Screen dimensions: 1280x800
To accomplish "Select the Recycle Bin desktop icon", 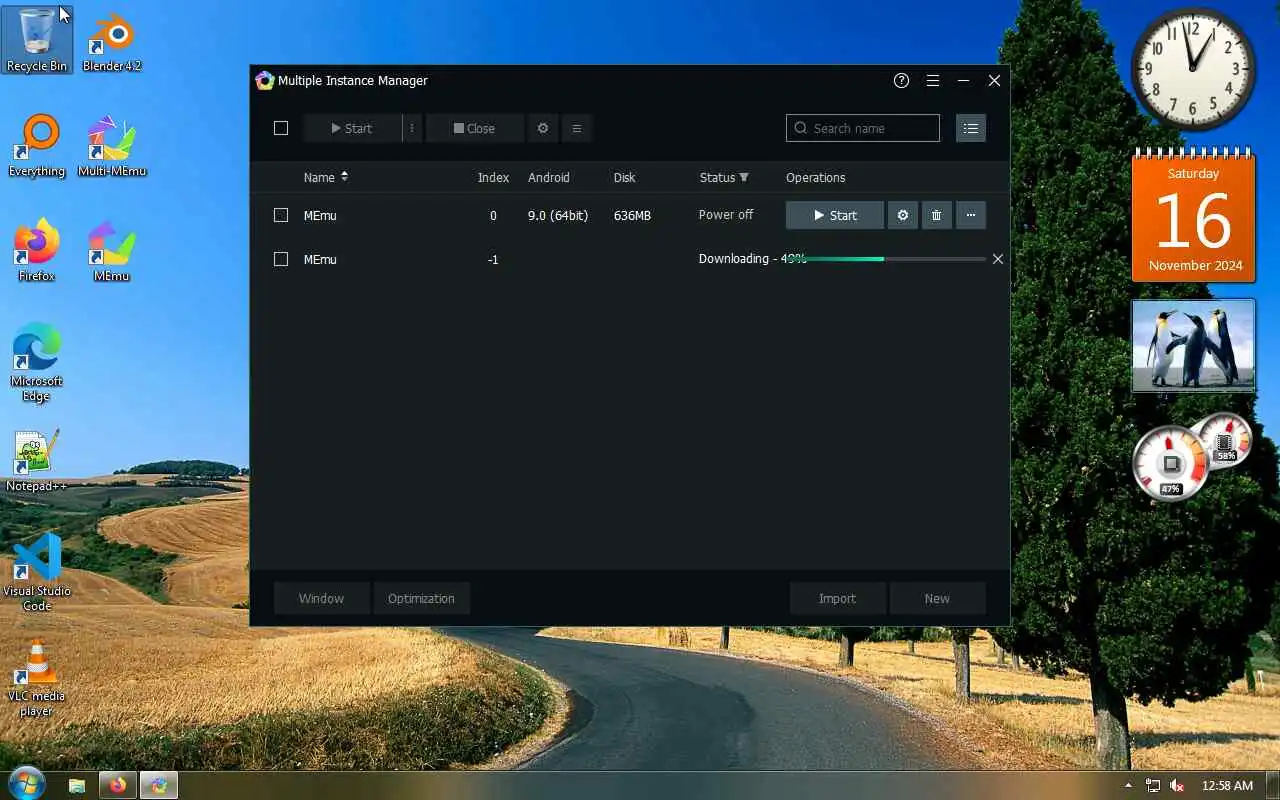I will coord(37,41).
